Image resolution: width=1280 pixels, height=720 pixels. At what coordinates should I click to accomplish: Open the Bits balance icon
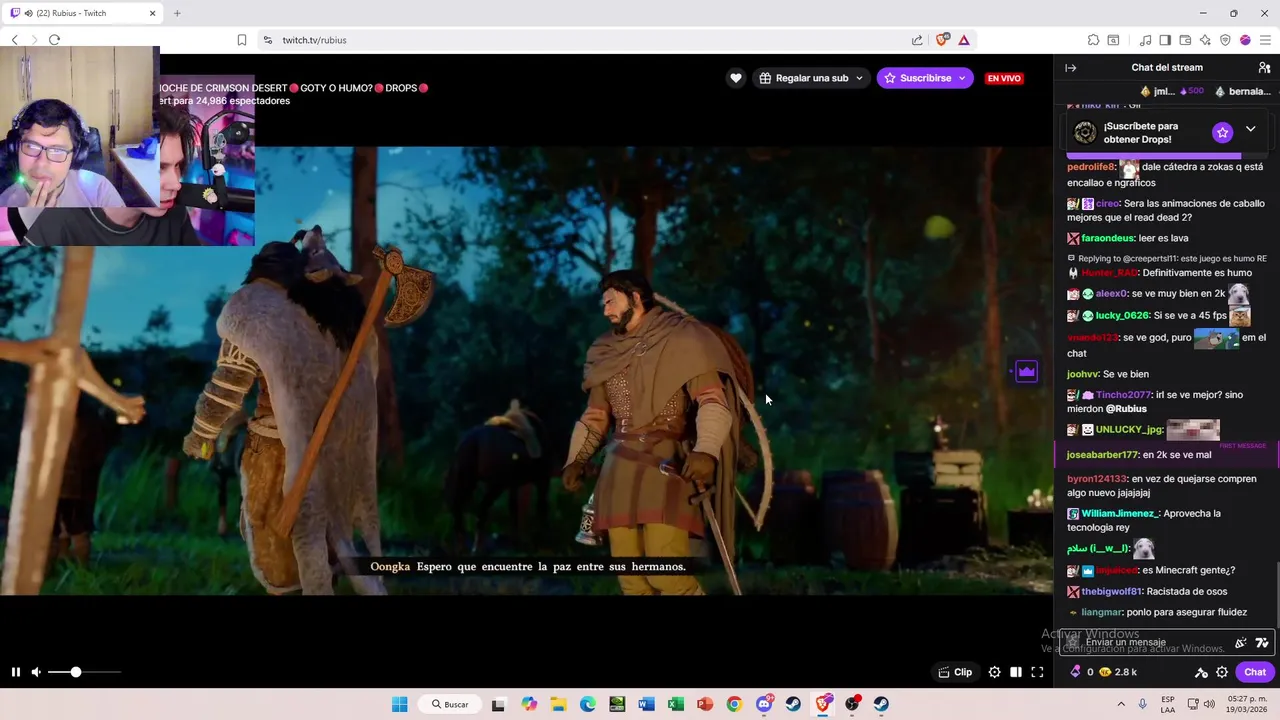(1081, 672)
